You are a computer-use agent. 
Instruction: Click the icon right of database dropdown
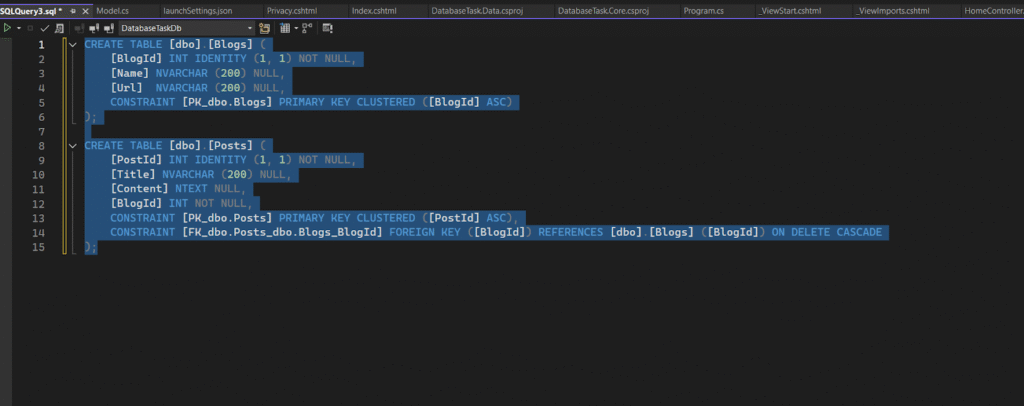click(263, 28)
